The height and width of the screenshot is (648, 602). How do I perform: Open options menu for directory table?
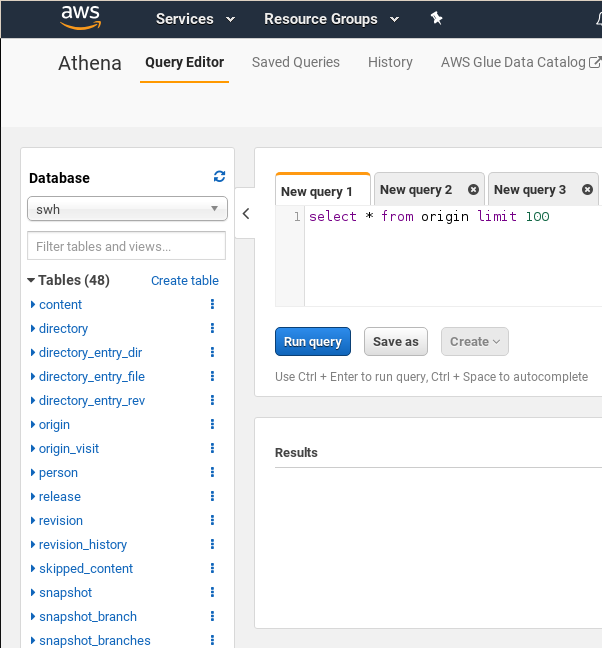click(x=212, y=328)
